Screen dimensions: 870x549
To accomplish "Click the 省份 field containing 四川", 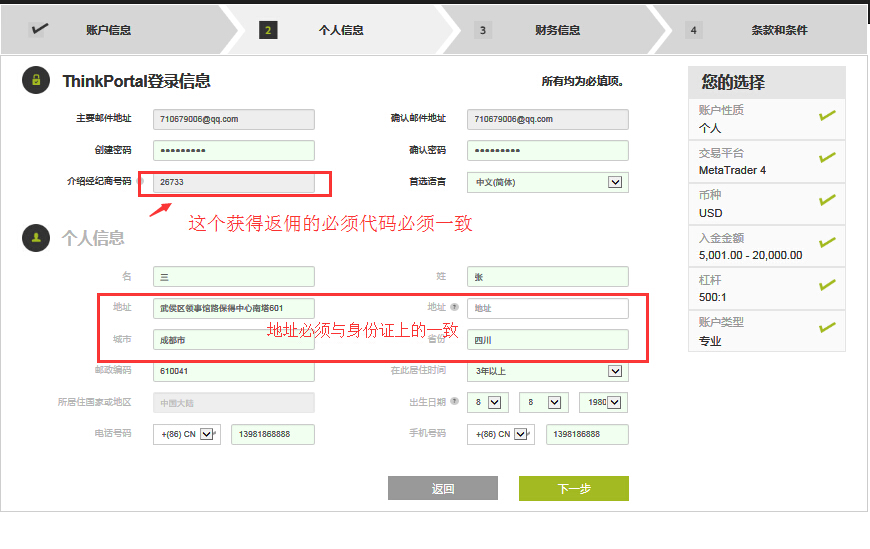I will (x=548, y=340).
